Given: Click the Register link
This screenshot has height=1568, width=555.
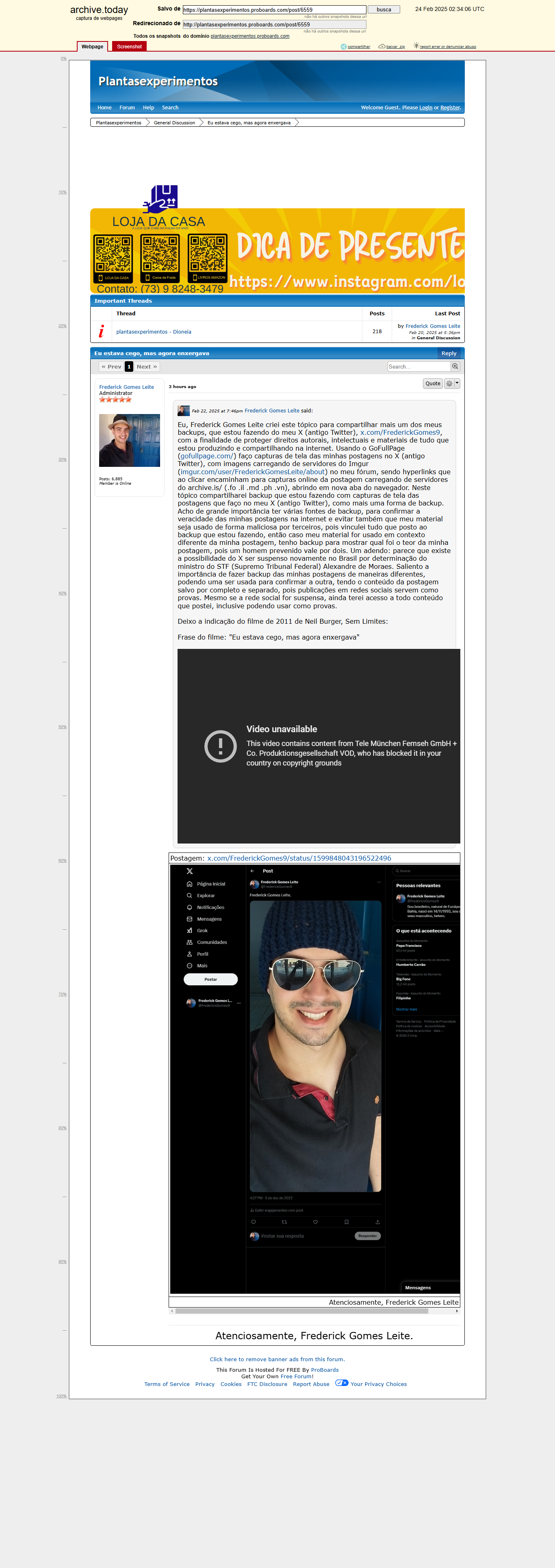Looking at the screenshot, I should tap(450, 108).
